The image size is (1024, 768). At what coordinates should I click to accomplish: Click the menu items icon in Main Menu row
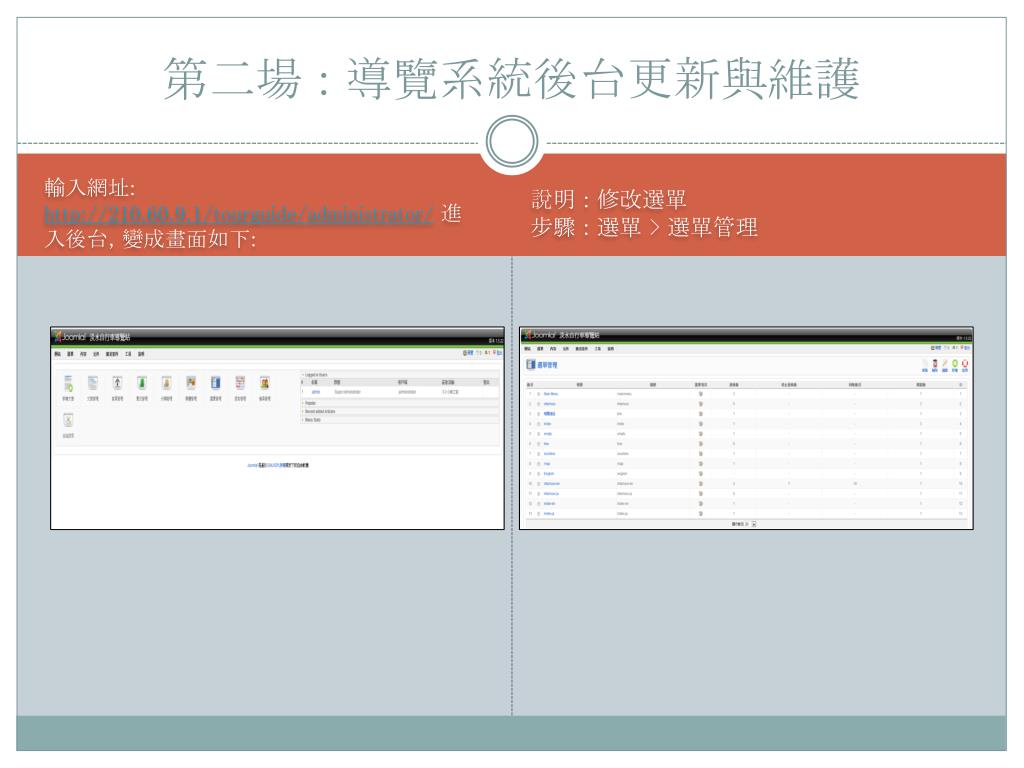701,394
